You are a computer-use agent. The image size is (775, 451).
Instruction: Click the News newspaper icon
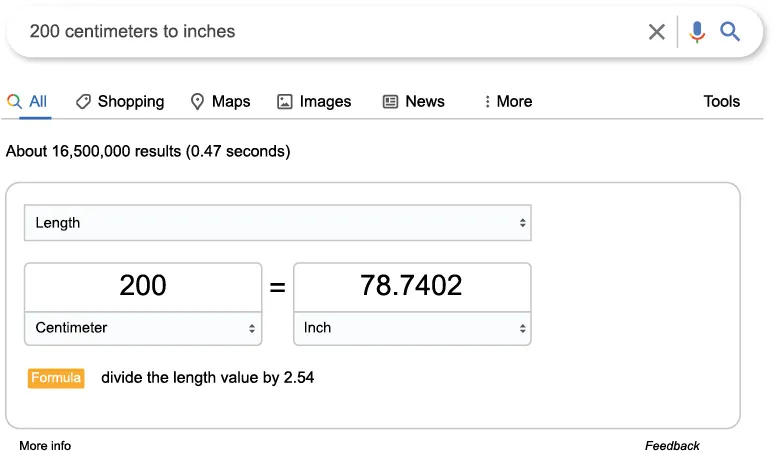[x=391, y=101]
